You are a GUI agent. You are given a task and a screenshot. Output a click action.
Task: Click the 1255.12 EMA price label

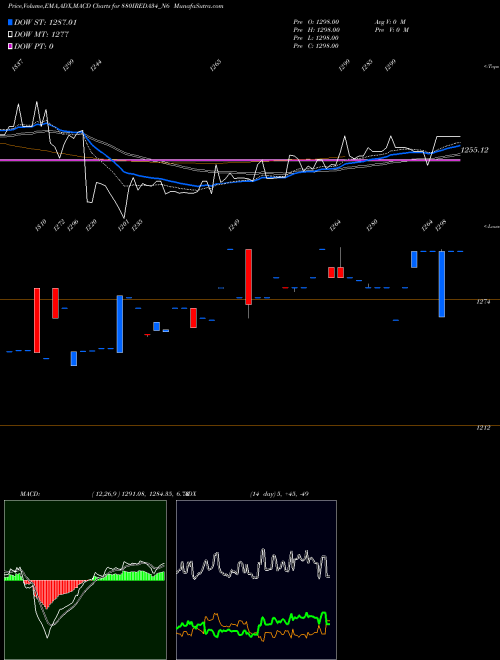tap(475, 150)
